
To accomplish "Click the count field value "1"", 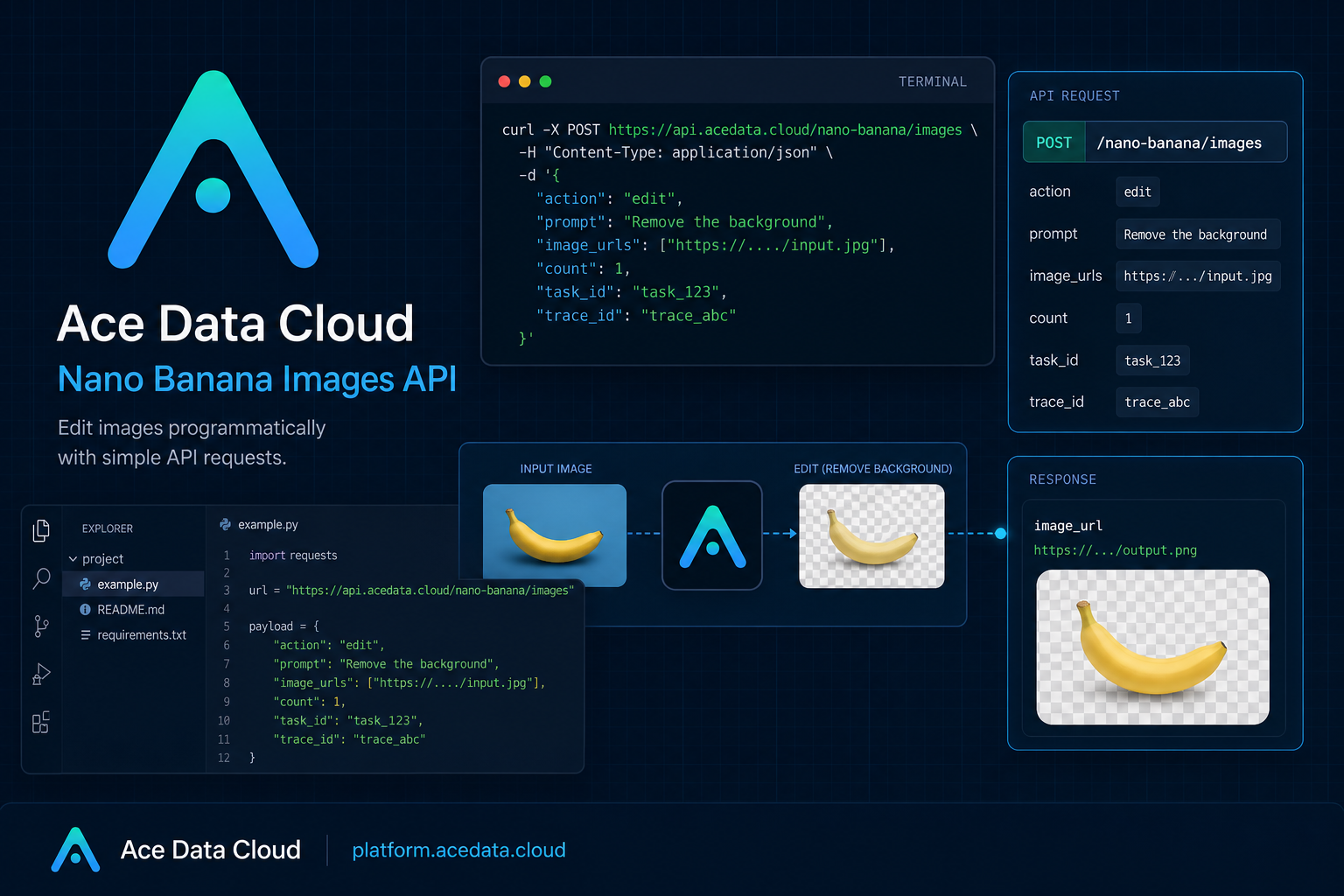I will pos(1129,318).
